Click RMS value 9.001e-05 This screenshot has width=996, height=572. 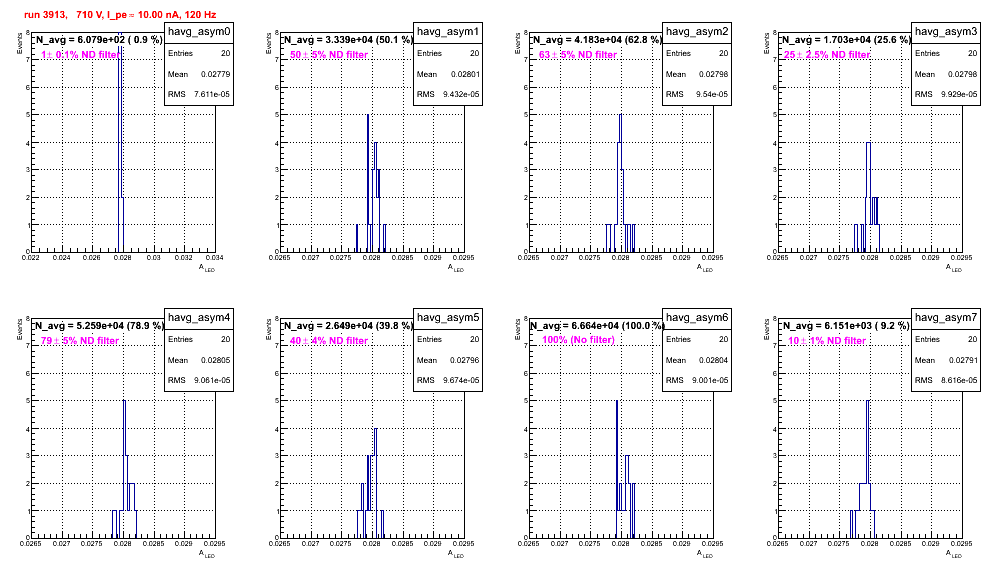coord(711,381)
